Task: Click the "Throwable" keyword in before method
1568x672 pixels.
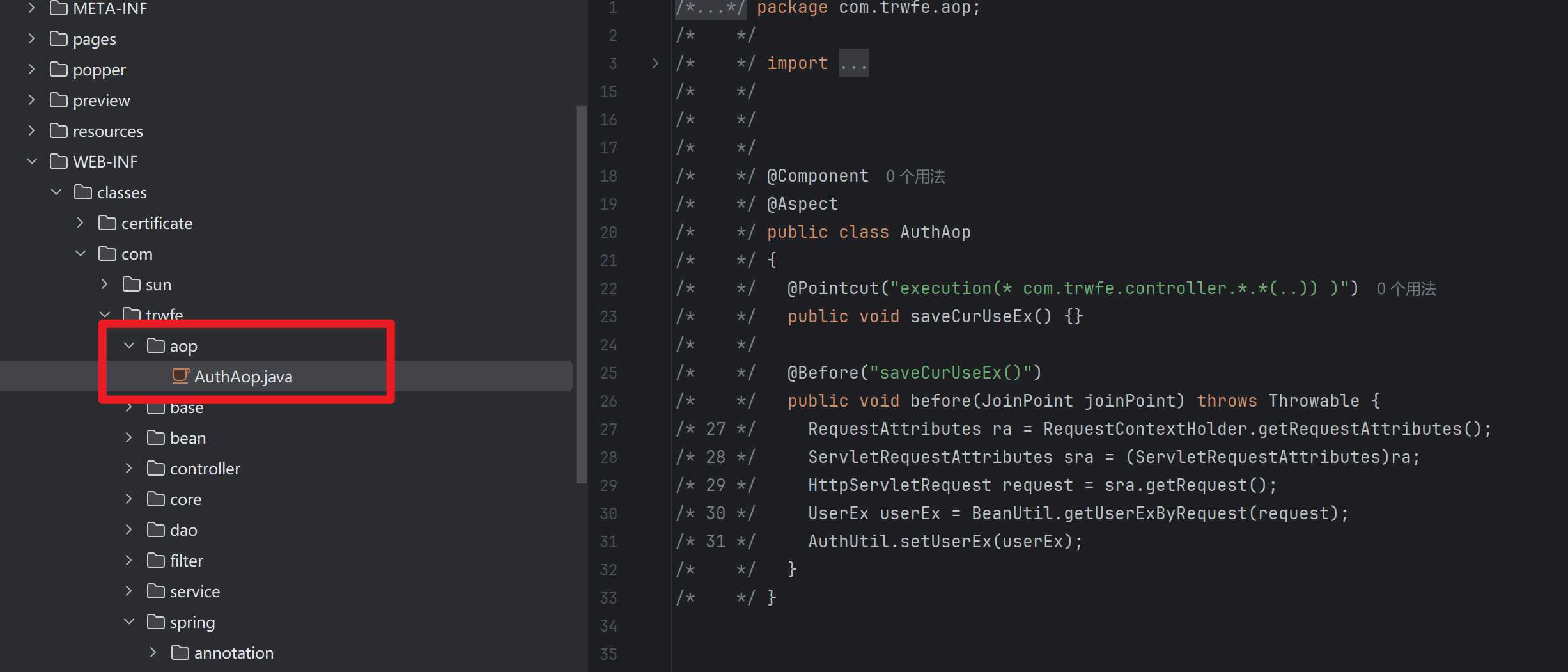Action: (x=1314, y=401)
